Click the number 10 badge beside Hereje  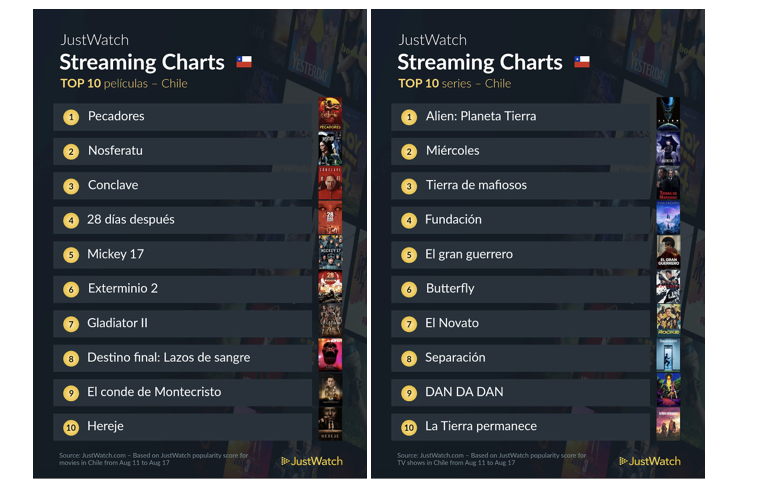click(x=71, y=428)
